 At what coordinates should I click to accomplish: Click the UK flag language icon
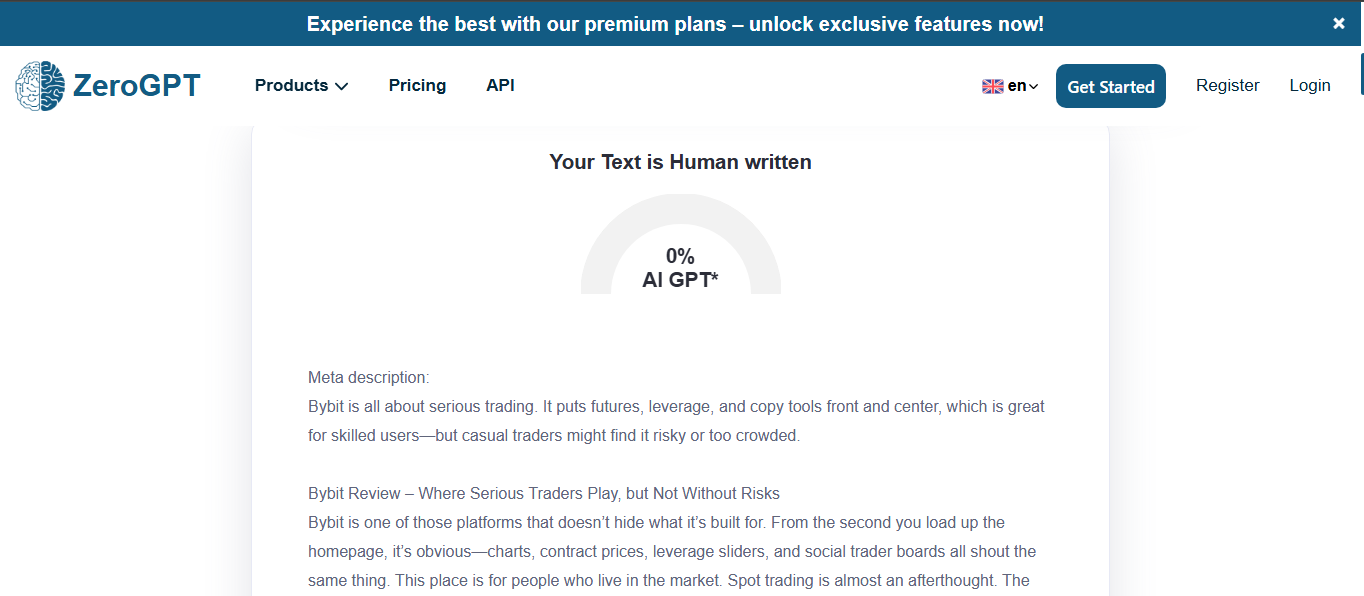pos(992,87)
